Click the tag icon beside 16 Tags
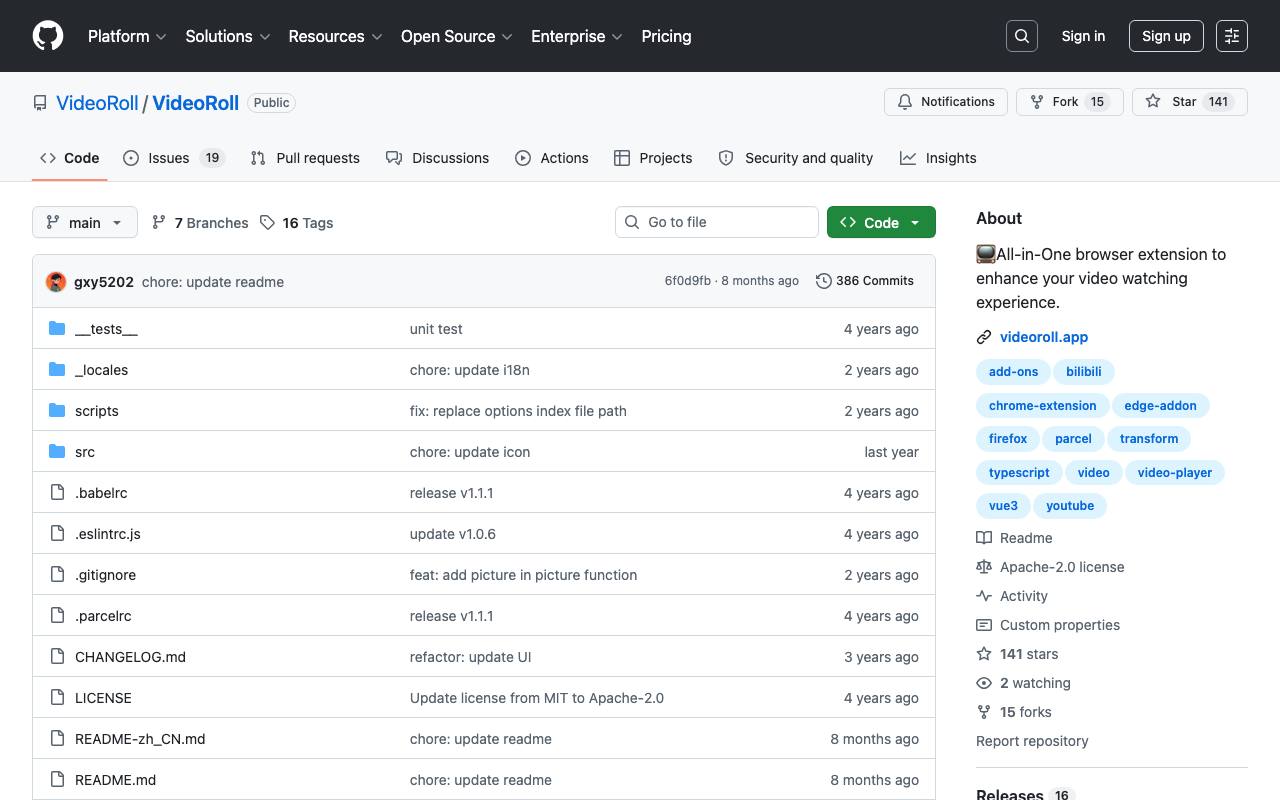 (267, 223)
